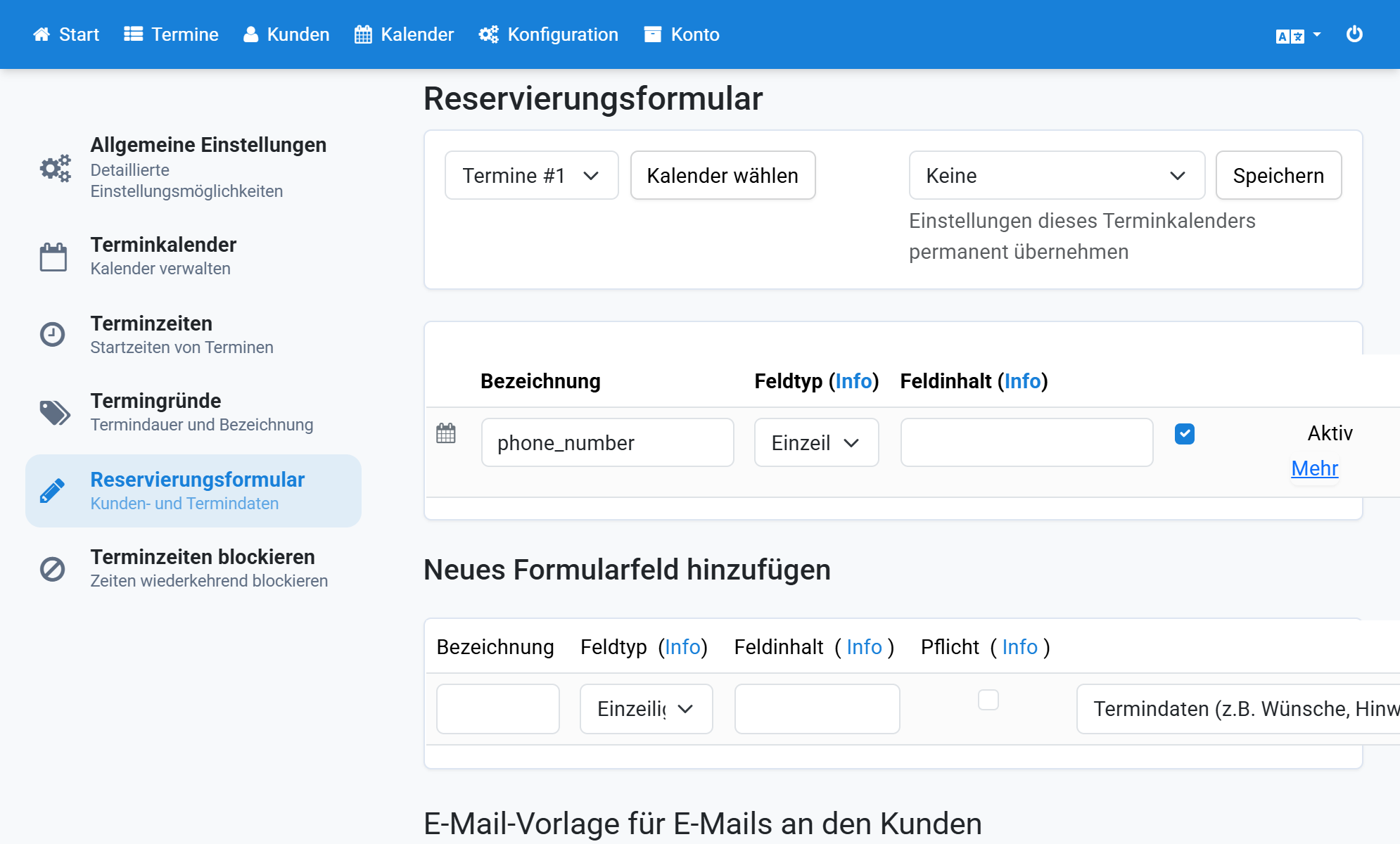This screenshot has height=844, width=1400.
Task: Open Terminkalender in the sidebar
Action: [193, 256]
